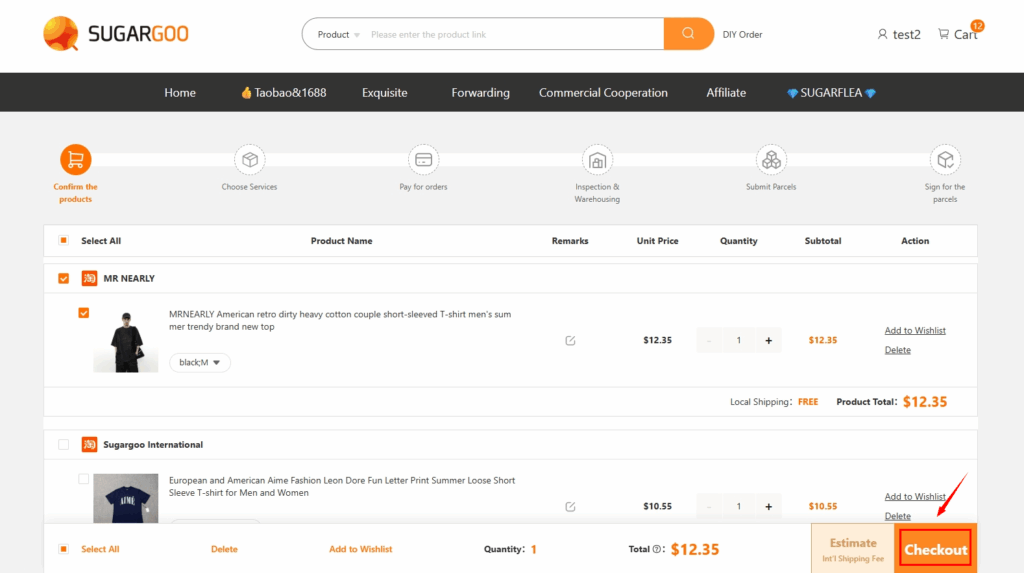Click Delete in the bottom bar
The height and width of the screenshot is (573, 1024).
click(224, 549)
